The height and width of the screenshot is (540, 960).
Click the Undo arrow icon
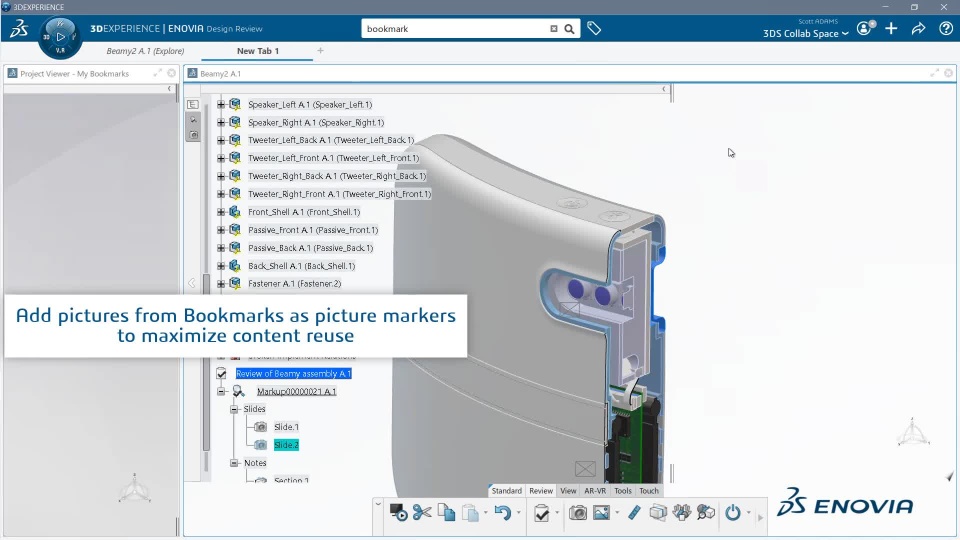(503, 512)
